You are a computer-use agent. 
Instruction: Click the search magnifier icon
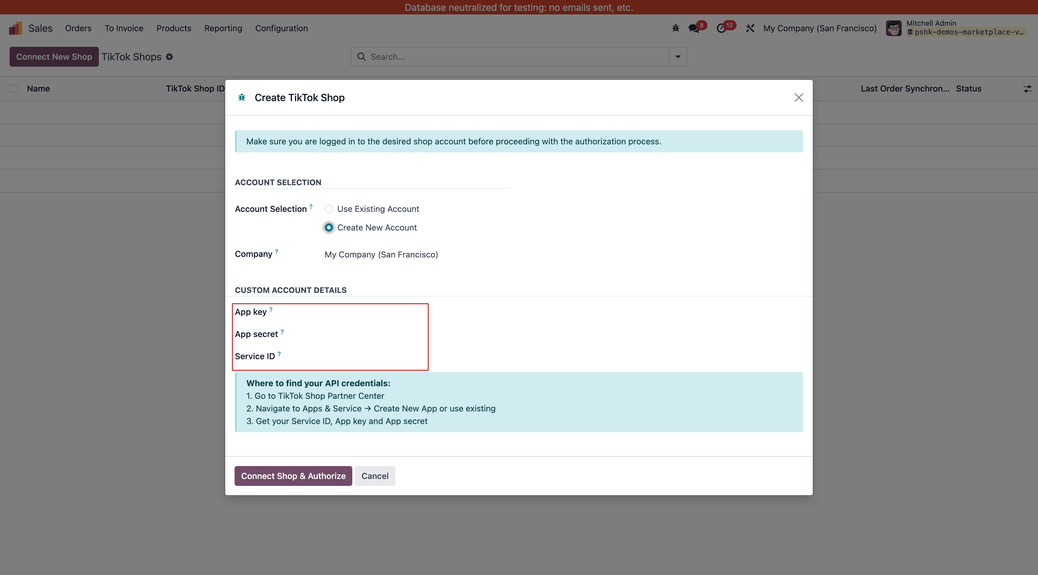point(361,57)
